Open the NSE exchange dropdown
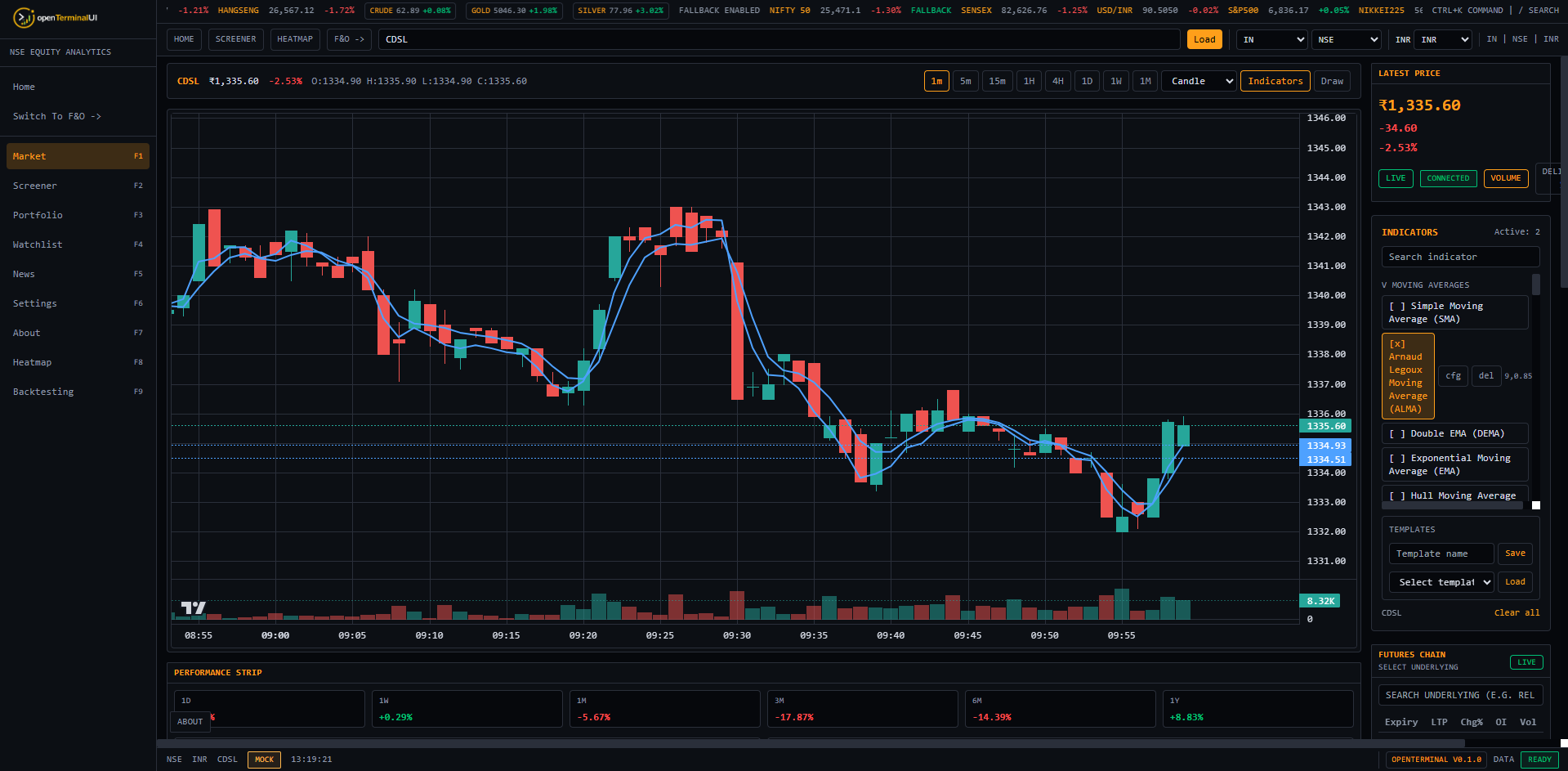Image resolution: width=1568 pixels, height=771 pixels. pyautogui.click(x=1347, y=39)
